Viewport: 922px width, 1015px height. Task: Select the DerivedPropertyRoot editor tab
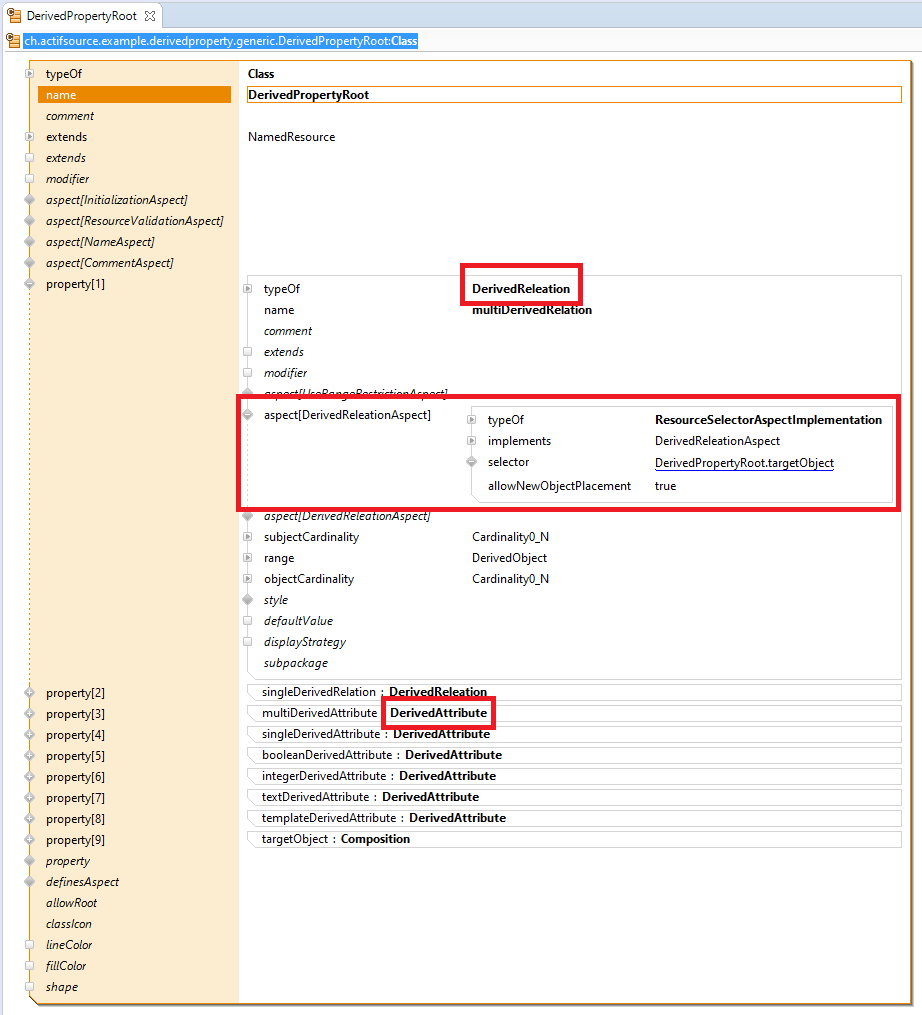80,16
